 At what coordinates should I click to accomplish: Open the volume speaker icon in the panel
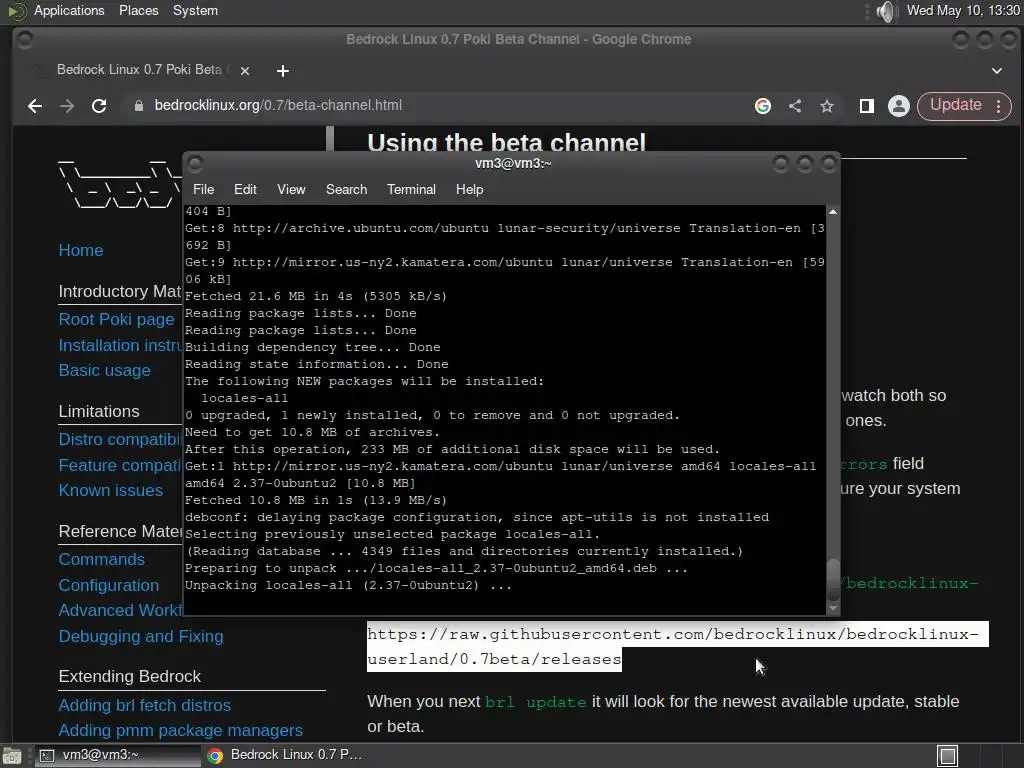(887, 11)
